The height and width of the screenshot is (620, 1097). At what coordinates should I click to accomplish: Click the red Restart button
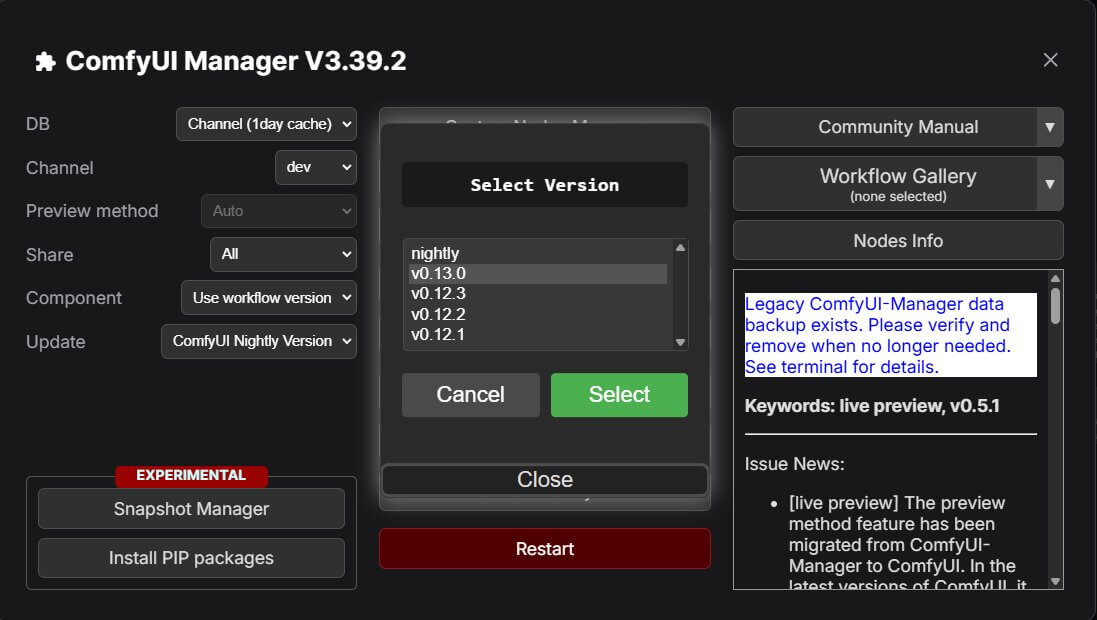point(544,549)
